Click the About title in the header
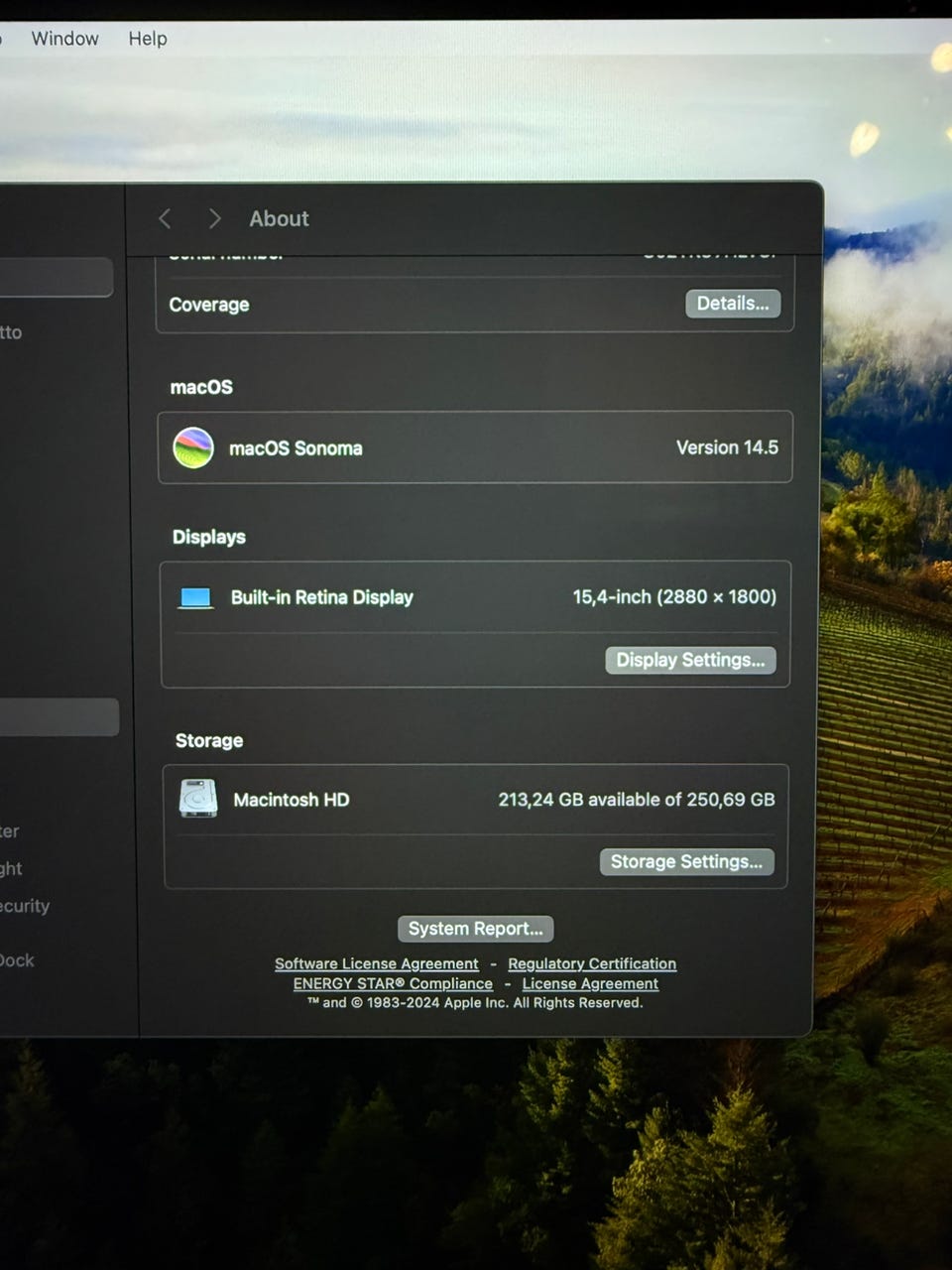 tap(279, 218)
